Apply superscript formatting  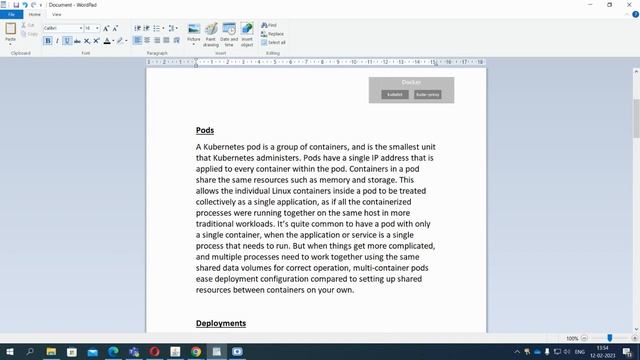coord(96,41)
